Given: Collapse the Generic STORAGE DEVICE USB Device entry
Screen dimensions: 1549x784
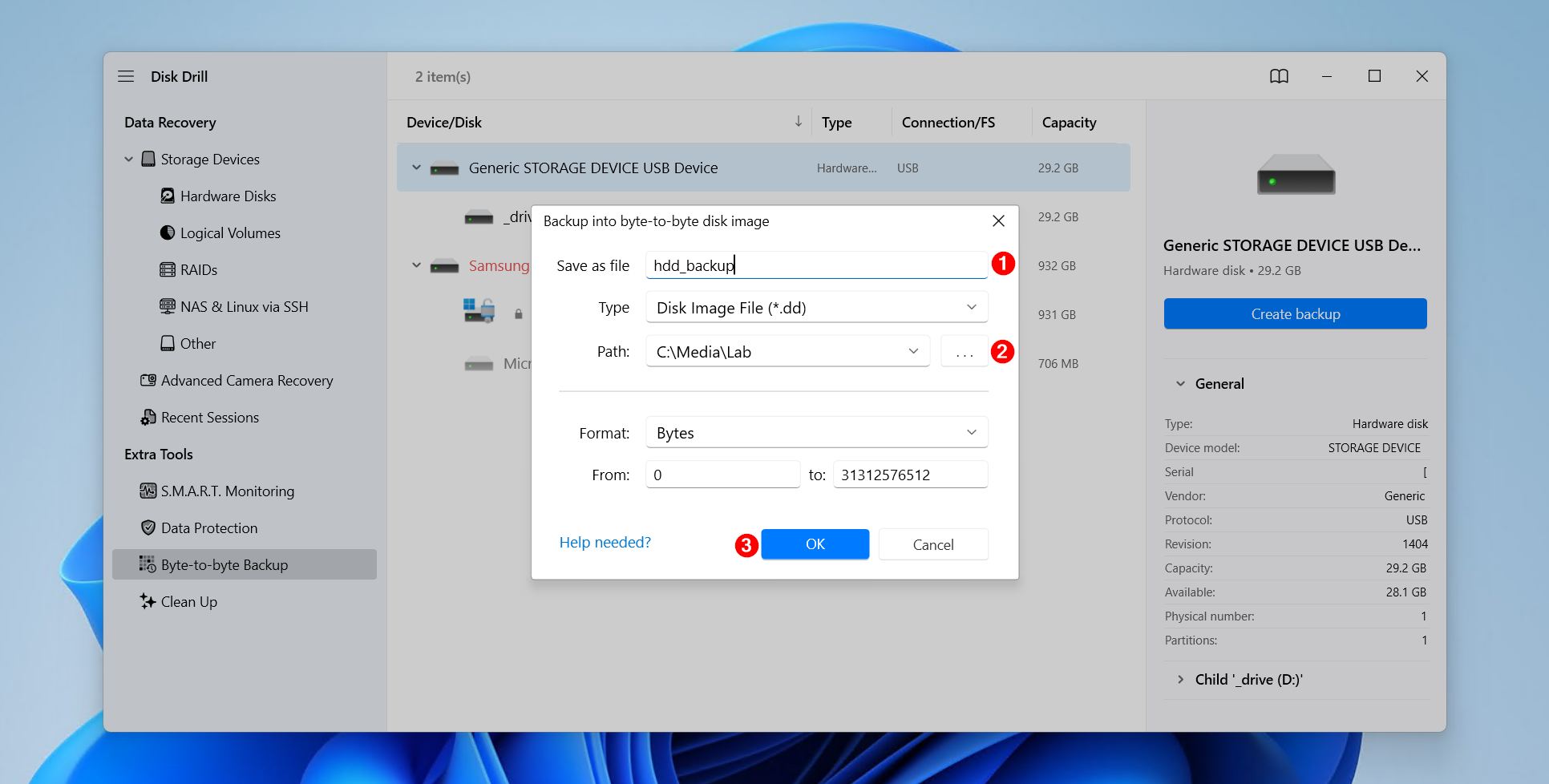Looking at the screenshot, I should [x=416, y=168].
